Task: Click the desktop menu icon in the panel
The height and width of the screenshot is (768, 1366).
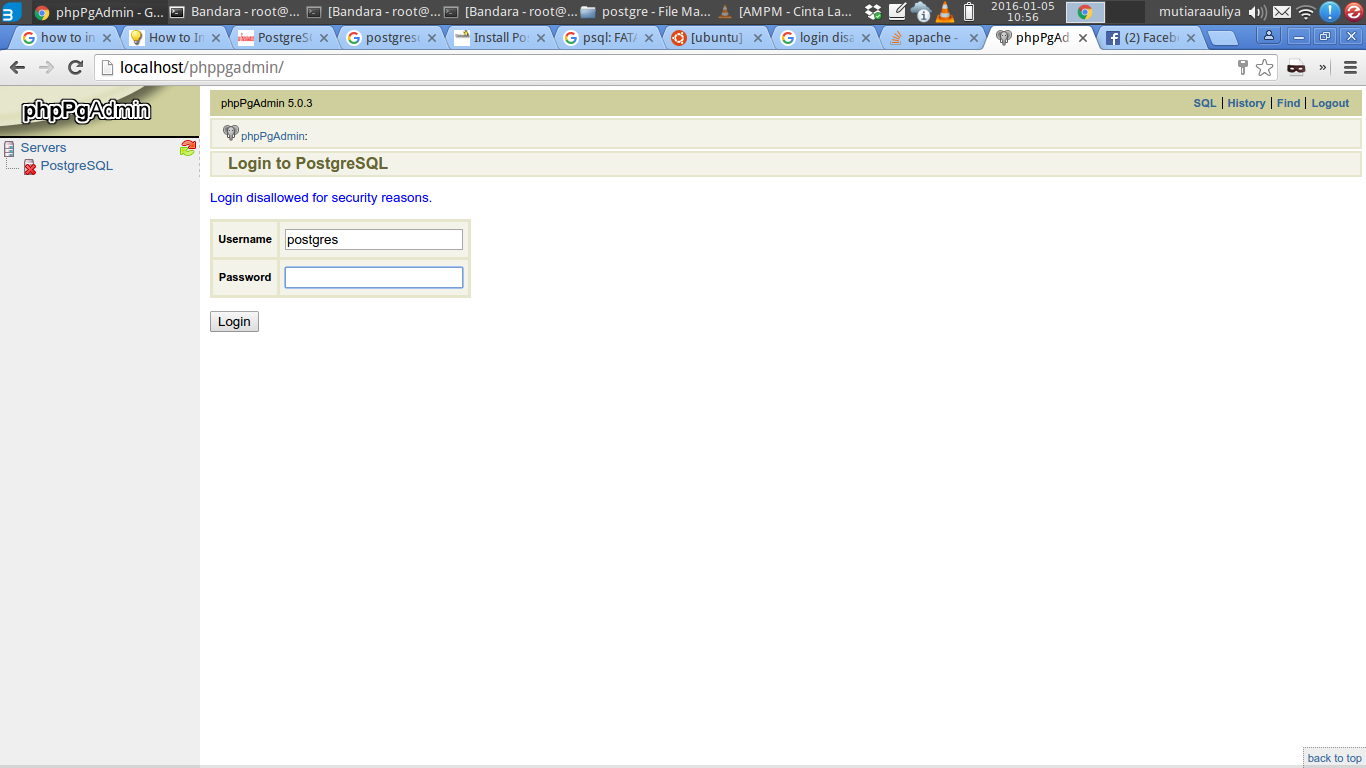Action: click(11, 12)
